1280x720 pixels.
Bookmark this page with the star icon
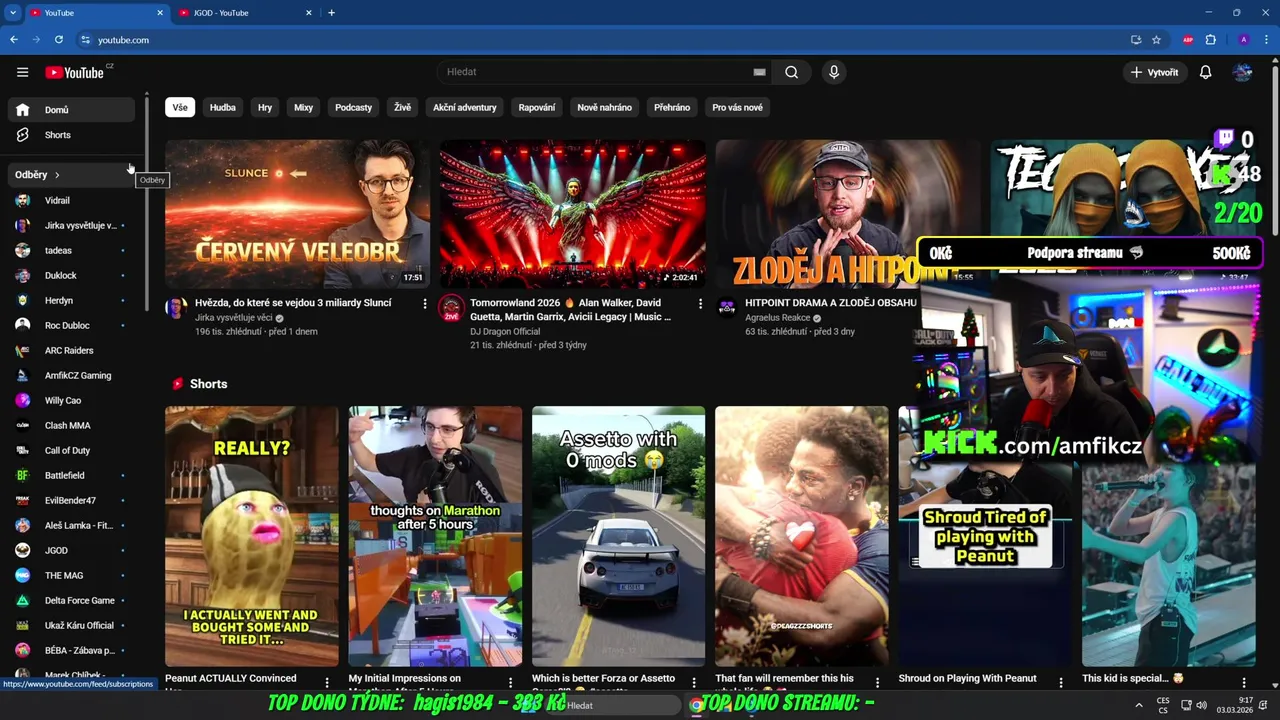(1156, 40)
